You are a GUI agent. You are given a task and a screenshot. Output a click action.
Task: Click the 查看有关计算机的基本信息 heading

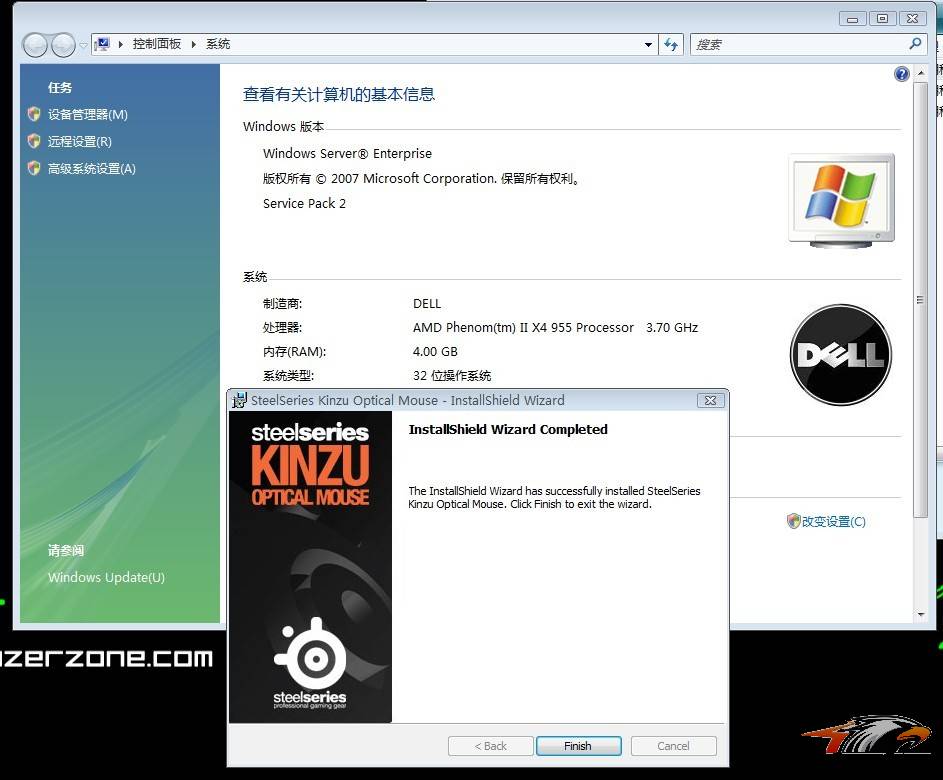click(x=339, y=94)
